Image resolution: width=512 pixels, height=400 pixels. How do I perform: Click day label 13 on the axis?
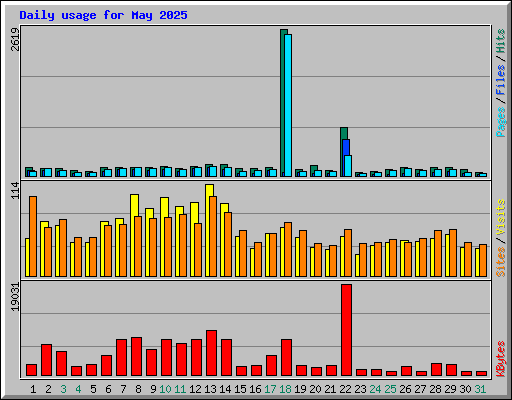(x=210, y=389)
